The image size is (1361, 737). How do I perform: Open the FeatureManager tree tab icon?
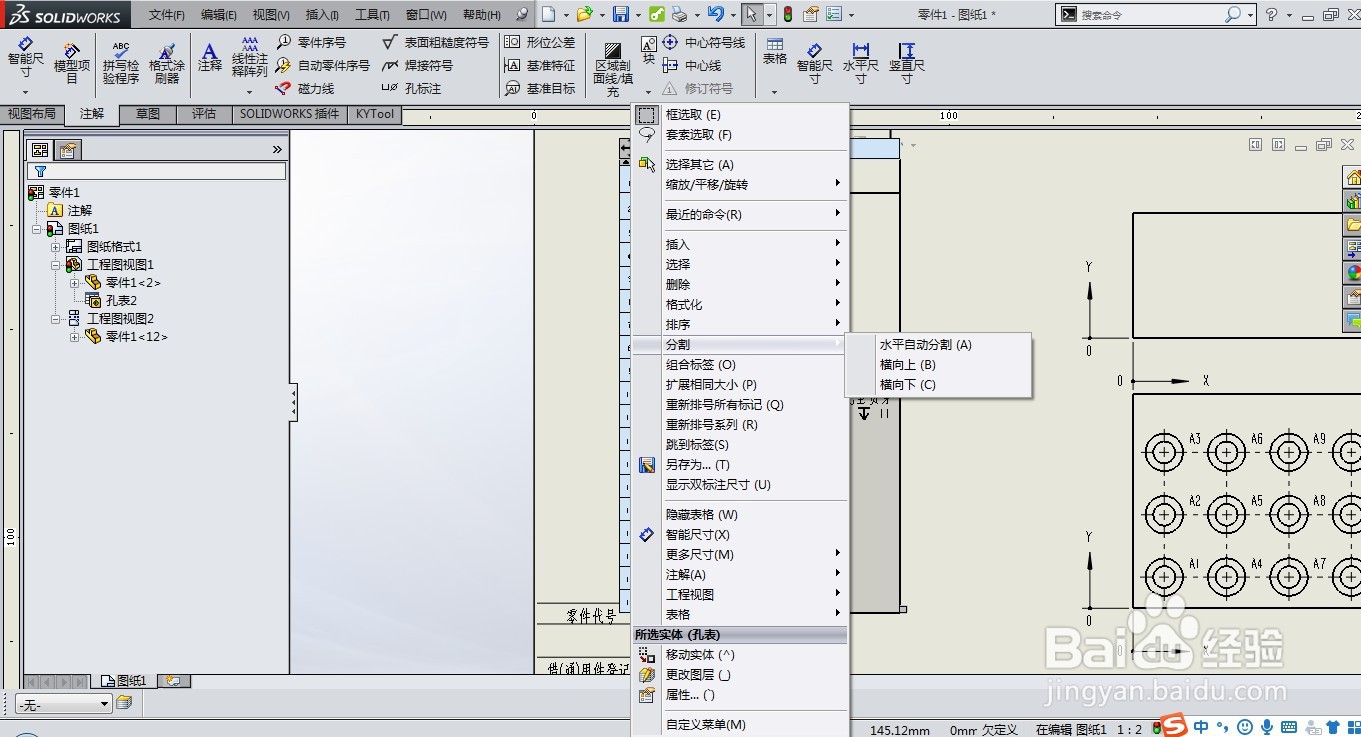[x=40, y=150]
